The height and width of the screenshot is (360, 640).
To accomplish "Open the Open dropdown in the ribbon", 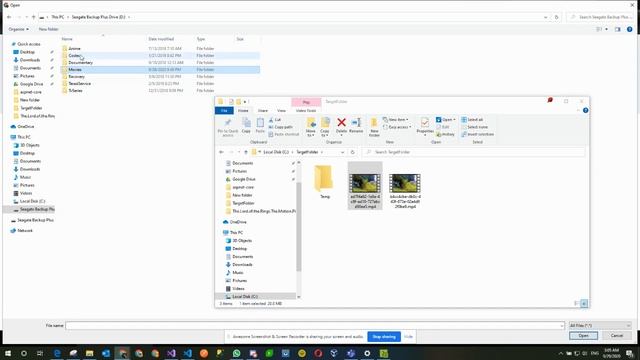I will point(446,120).
